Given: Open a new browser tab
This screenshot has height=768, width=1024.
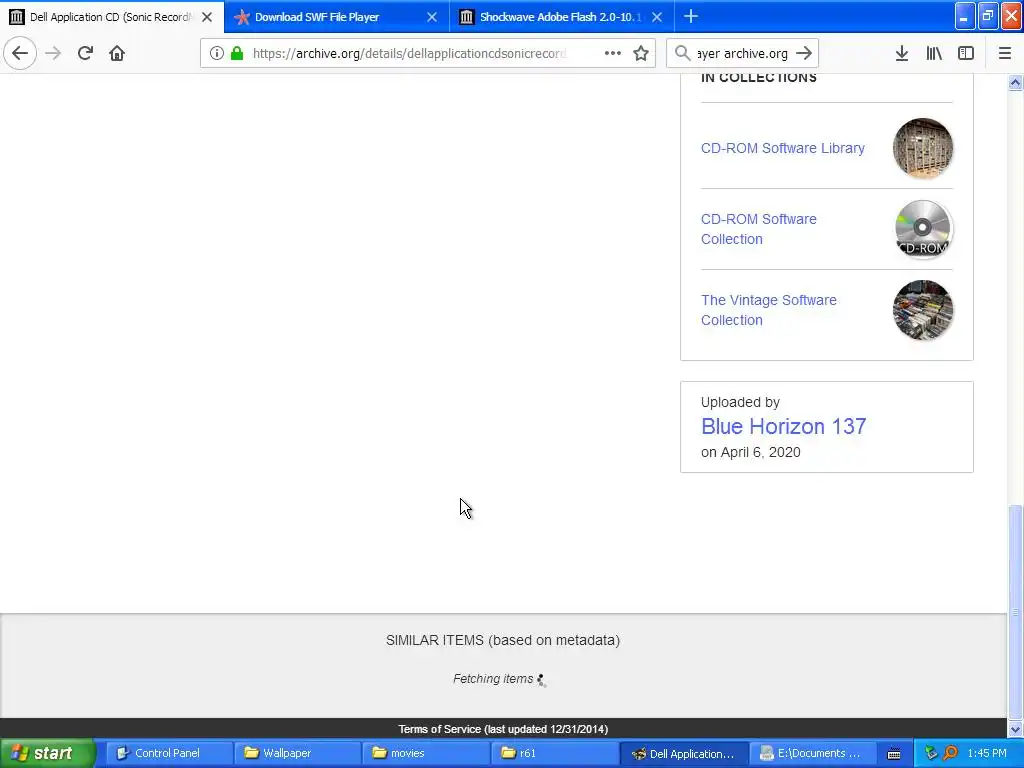Looking at the screenshot, I should [x=691, y=17].
